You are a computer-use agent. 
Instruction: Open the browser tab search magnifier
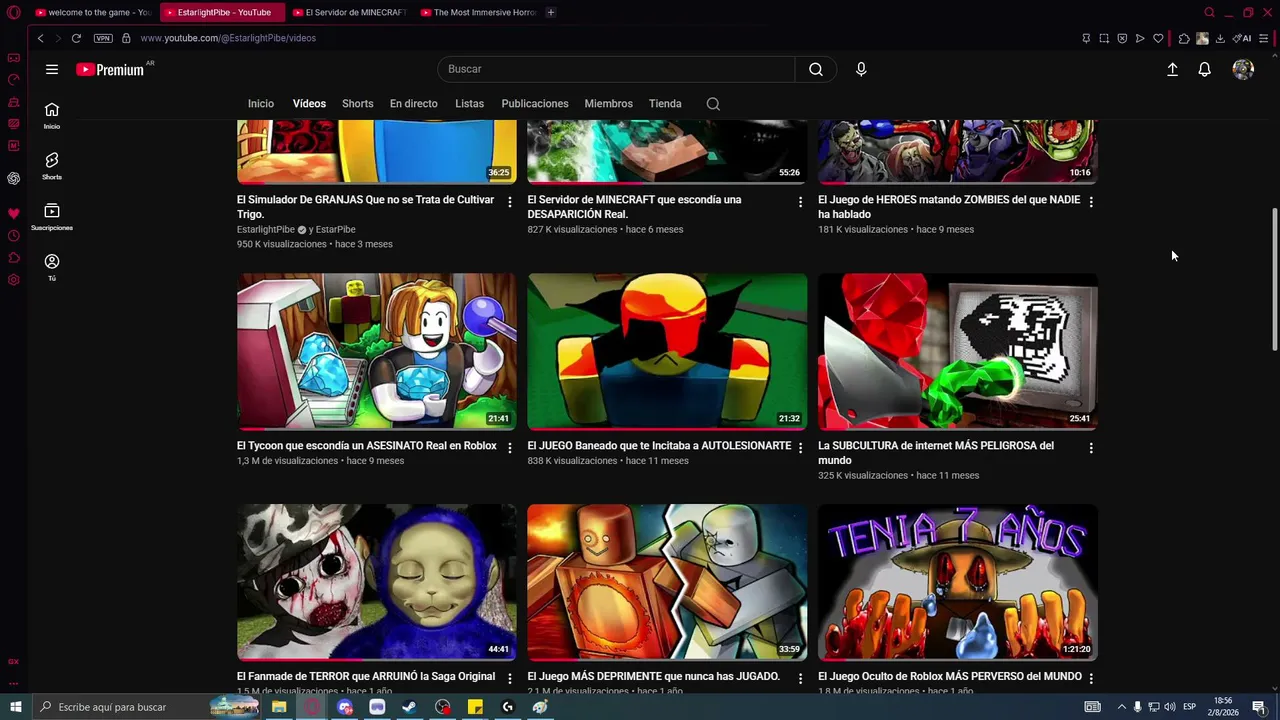point(1209,12)
